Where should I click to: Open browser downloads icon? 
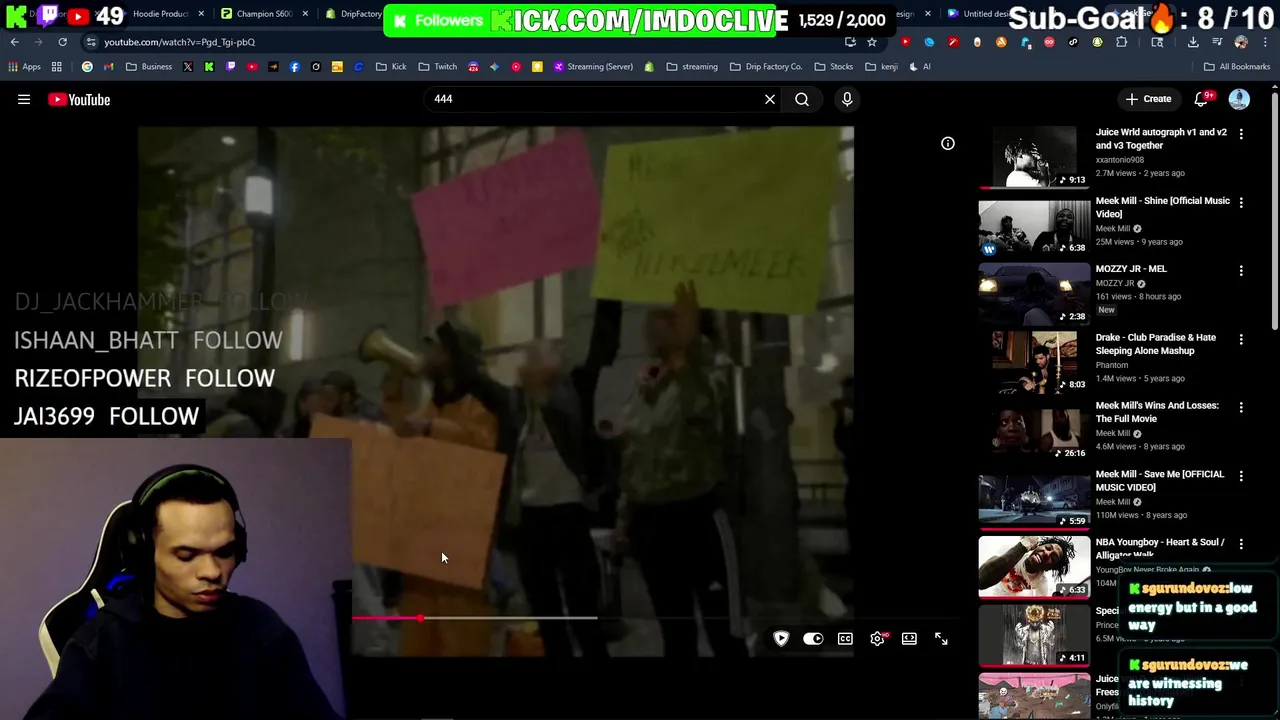point(1193,42)
